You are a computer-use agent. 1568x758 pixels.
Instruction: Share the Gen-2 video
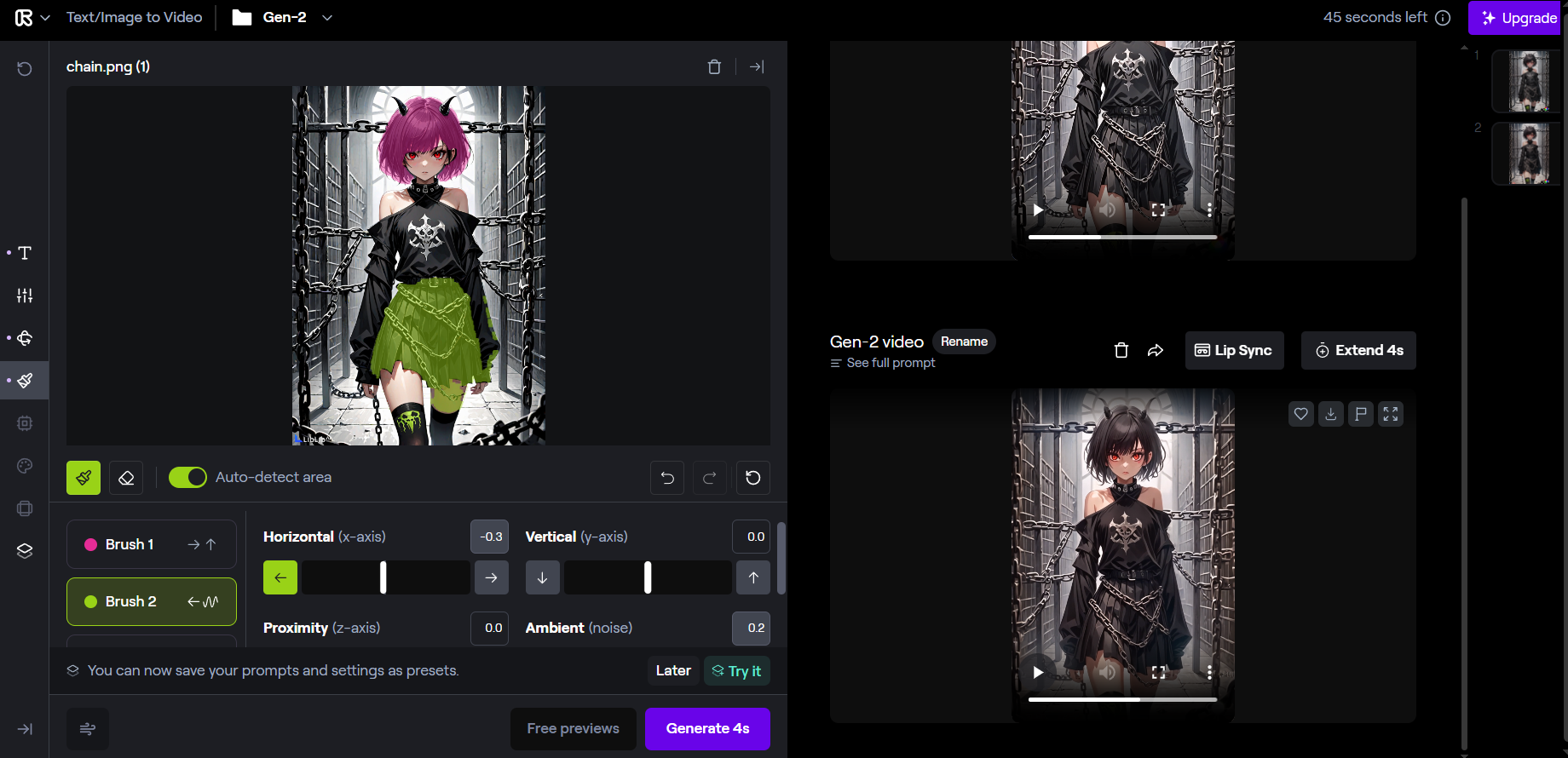[1155, 351]
